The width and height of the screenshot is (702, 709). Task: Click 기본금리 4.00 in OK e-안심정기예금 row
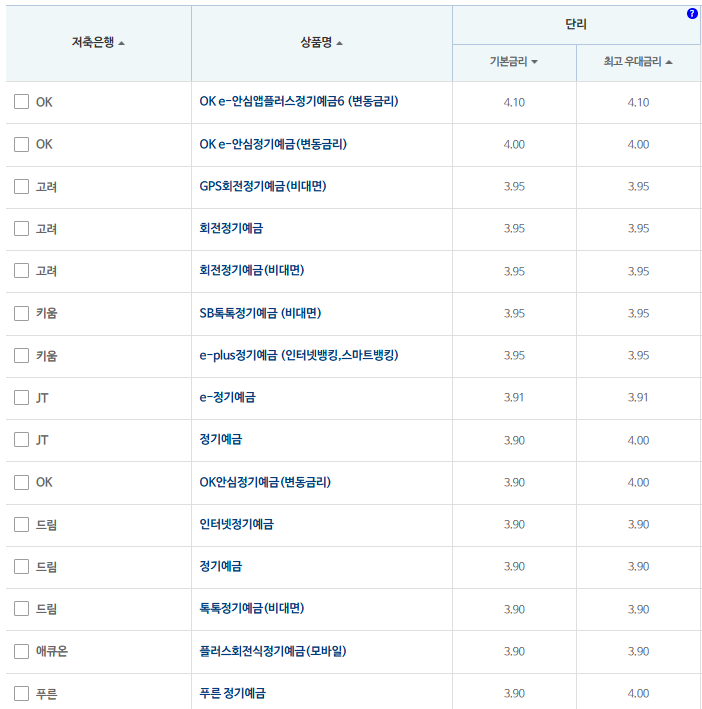coord(514,145)
